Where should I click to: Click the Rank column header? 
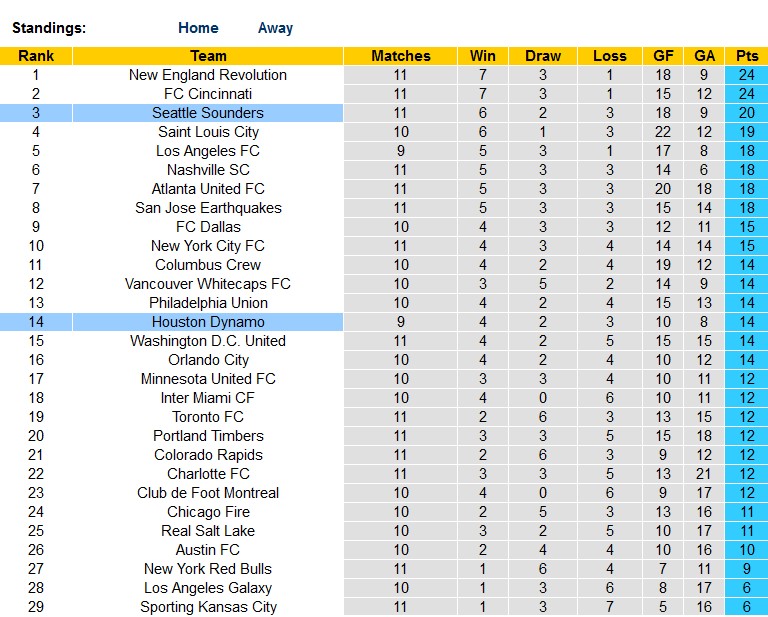click(x=36, y=56)
